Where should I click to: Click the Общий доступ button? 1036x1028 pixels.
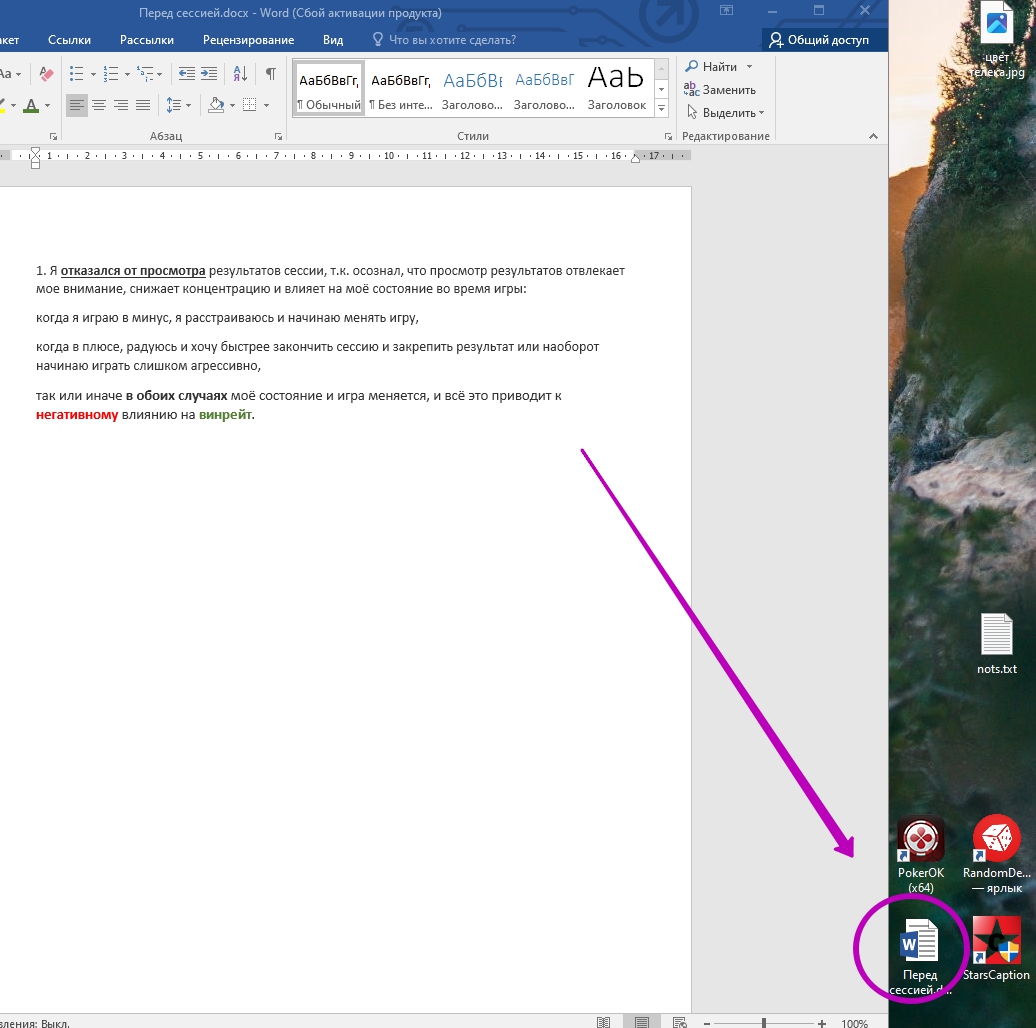pyautogui.click(x=819, y=40)
